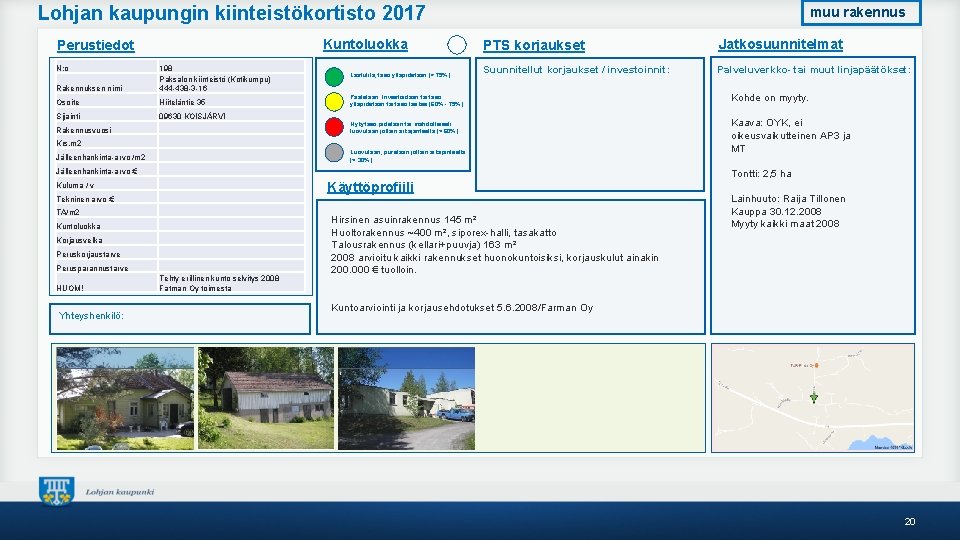Click the line Talousrakennus (kellari+puuvja) 163 m²
Image resolution: width=960 pixels, height=540 pixels.
(x=424, y=245)
